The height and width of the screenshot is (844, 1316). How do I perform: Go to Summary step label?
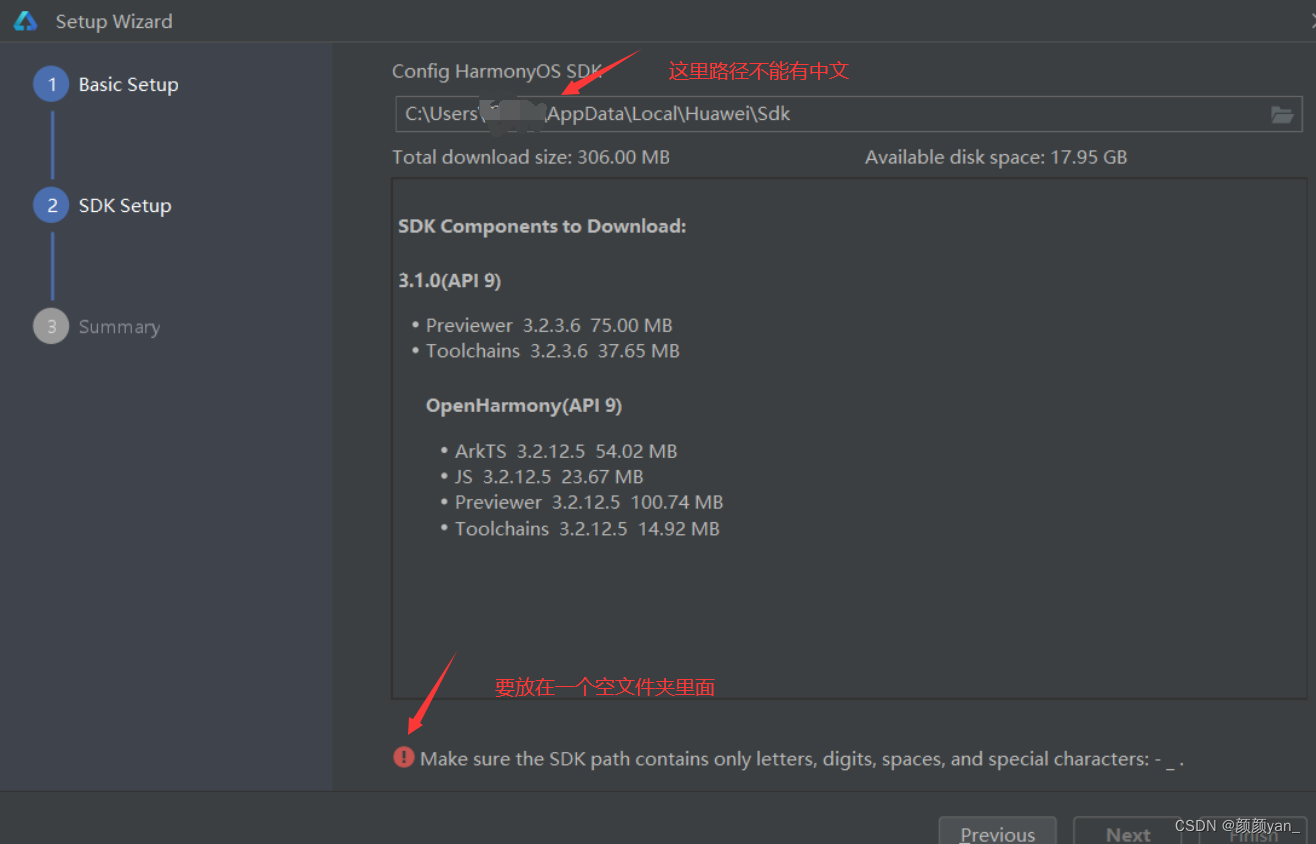point(119,327)
